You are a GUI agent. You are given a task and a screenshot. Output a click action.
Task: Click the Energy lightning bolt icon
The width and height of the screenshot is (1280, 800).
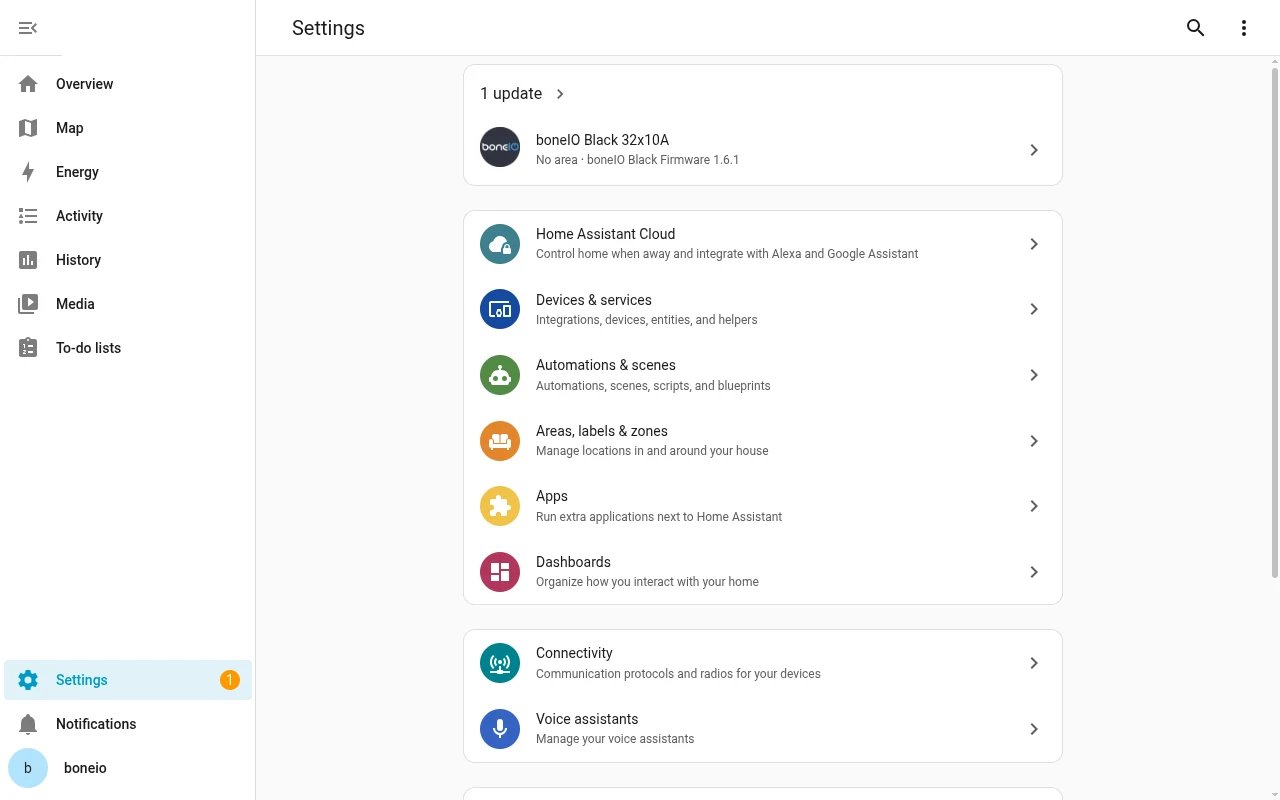point(28,172)
